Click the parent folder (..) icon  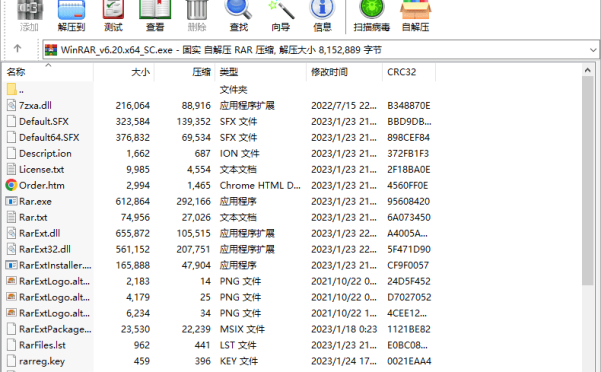[x=11, y=89]
